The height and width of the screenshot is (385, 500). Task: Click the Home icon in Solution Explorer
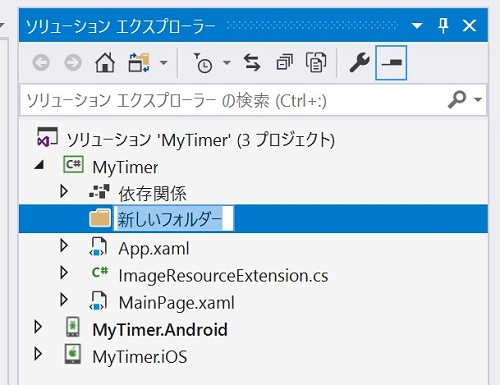pyautogui.click(x=105, y=62)
